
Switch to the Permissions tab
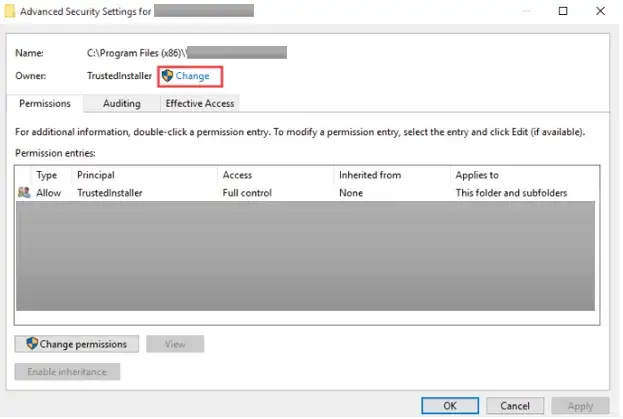[x=45, y=104]
